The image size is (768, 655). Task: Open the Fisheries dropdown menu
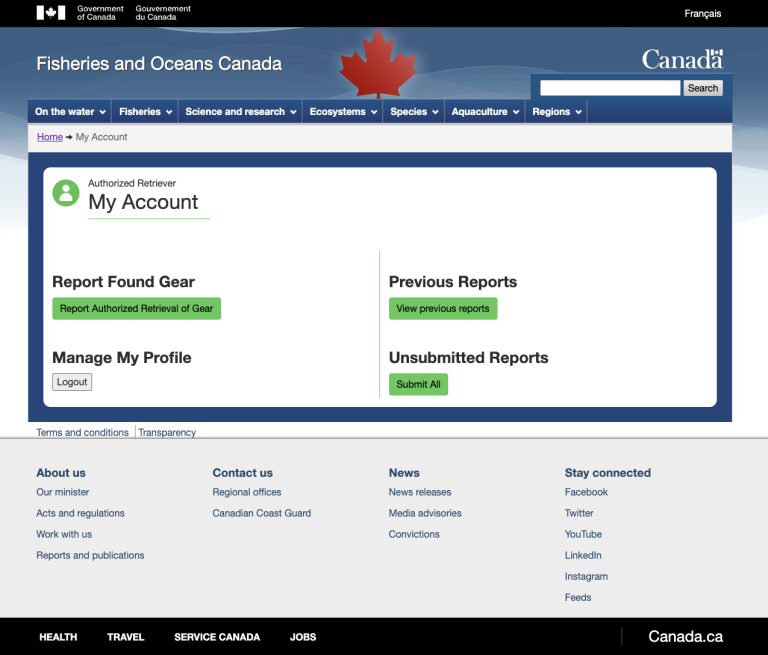145,112
